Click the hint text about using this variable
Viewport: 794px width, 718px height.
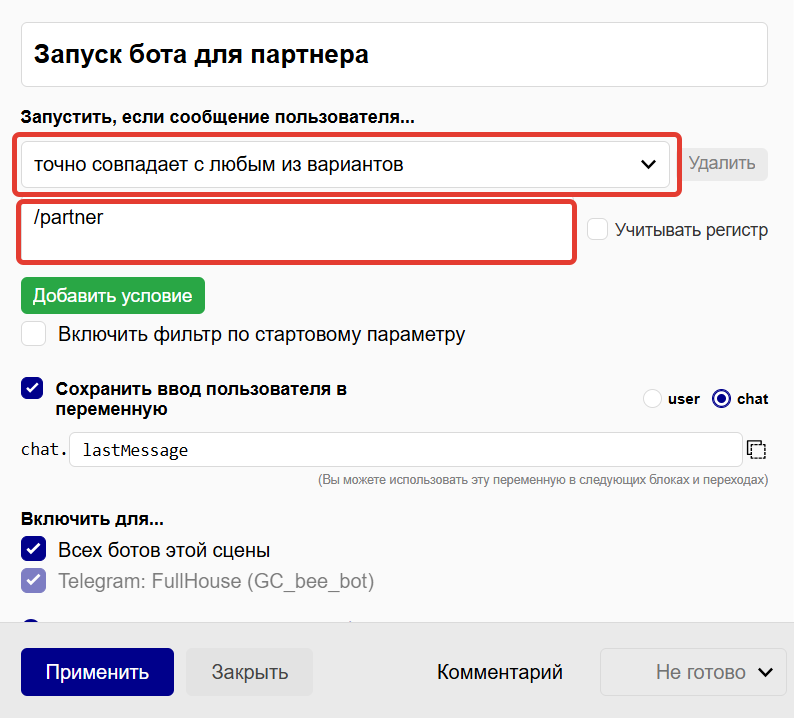pyautogui.click(x=543, y=480)
